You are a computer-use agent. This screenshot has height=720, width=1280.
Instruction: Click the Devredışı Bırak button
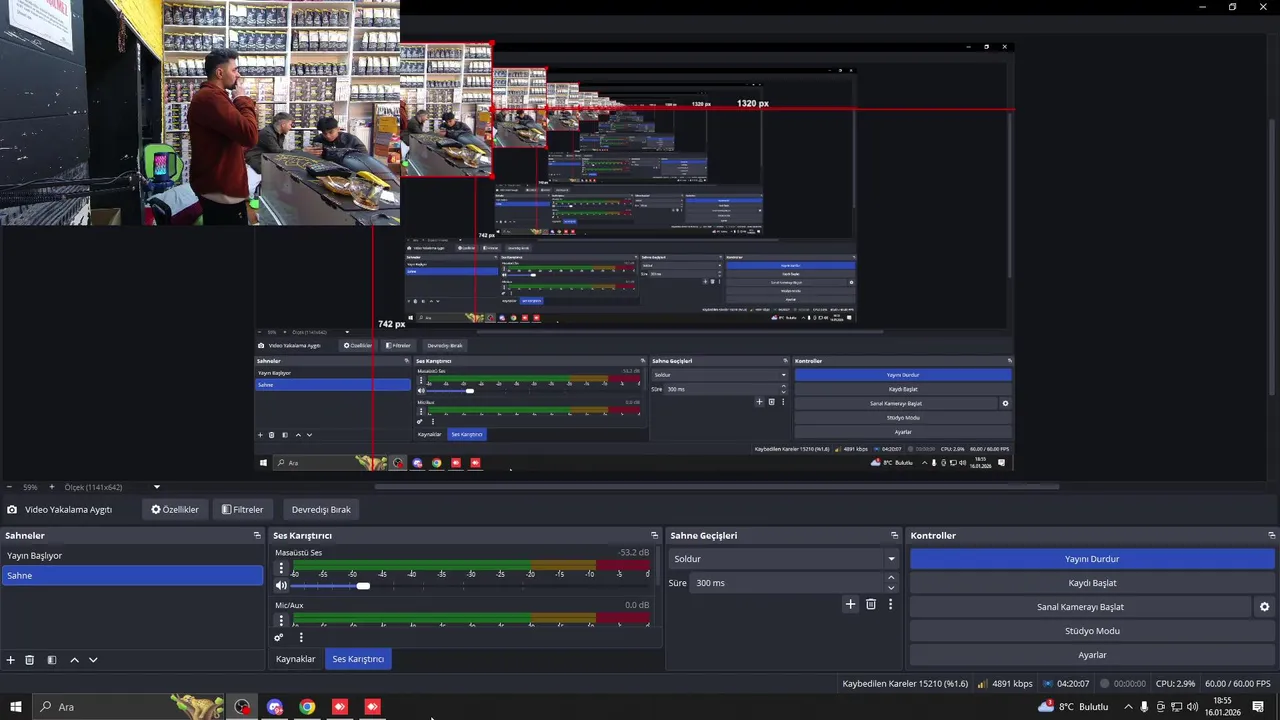coord(321,509)
